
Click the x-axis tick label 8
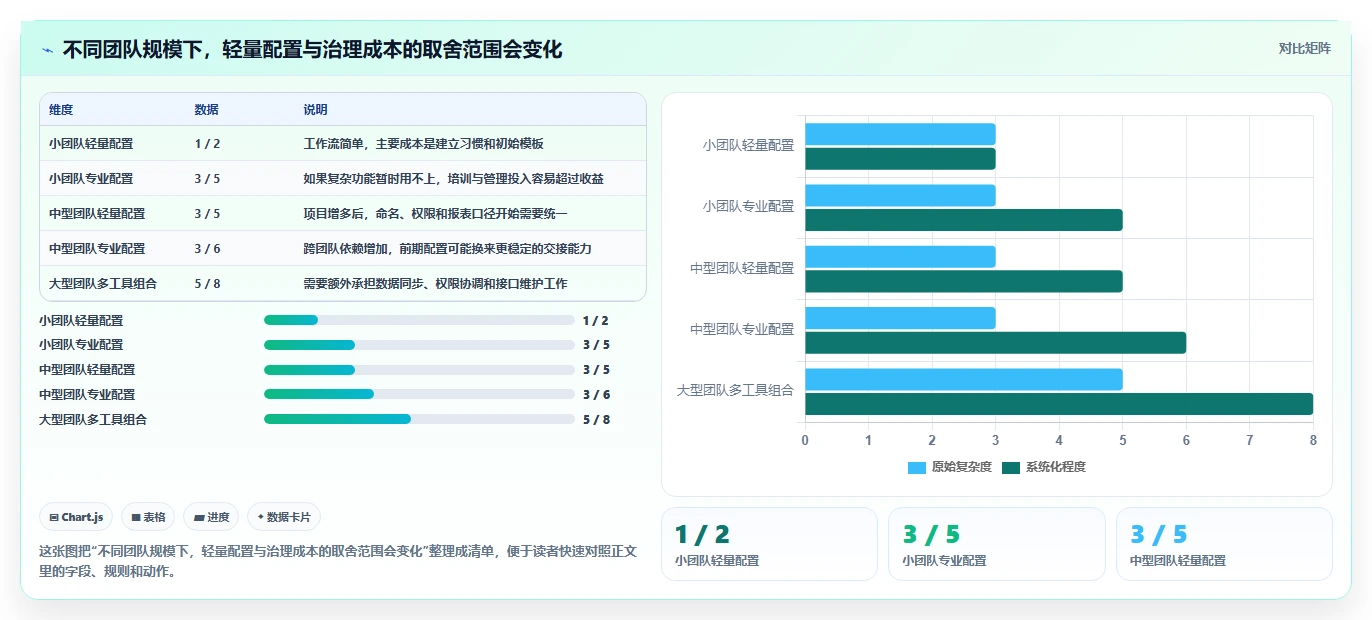(x=1313, y=440)
